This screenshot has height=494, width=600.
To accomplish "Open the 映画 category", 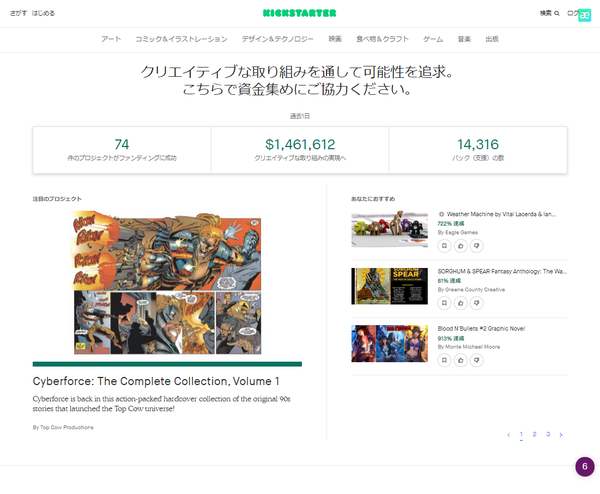I will pos(335,39).
